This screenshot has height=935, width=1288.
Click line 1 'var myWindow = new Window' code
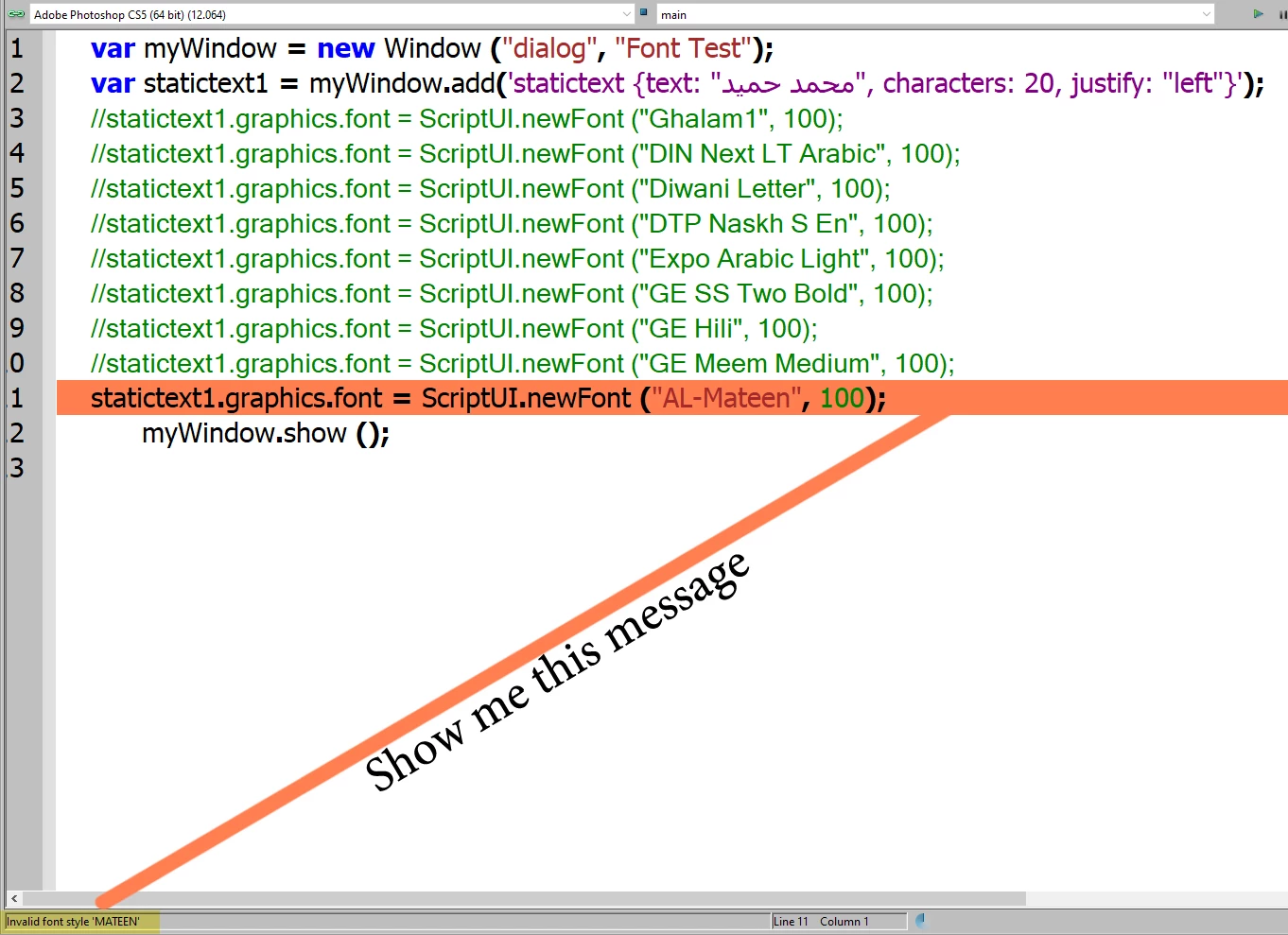click(432, 48)
